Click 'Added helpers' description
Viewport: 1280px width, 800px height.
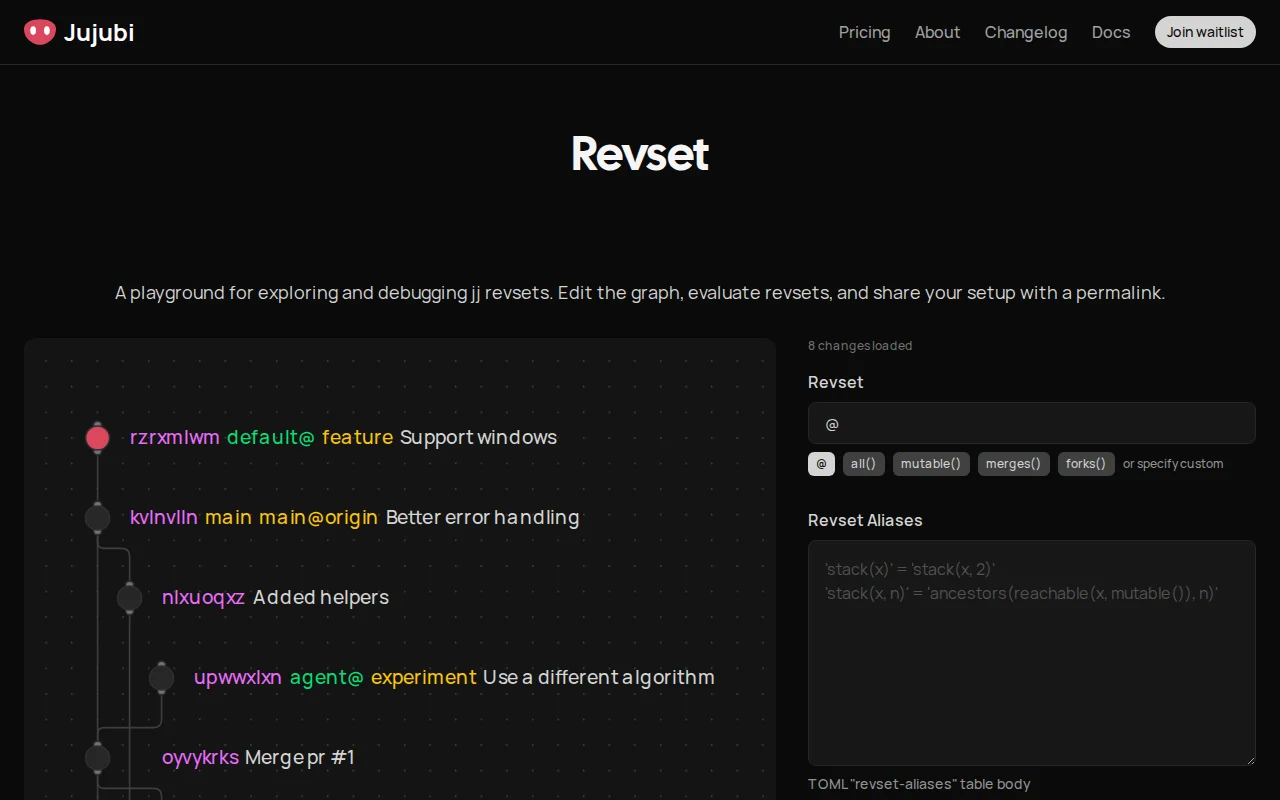321,597
